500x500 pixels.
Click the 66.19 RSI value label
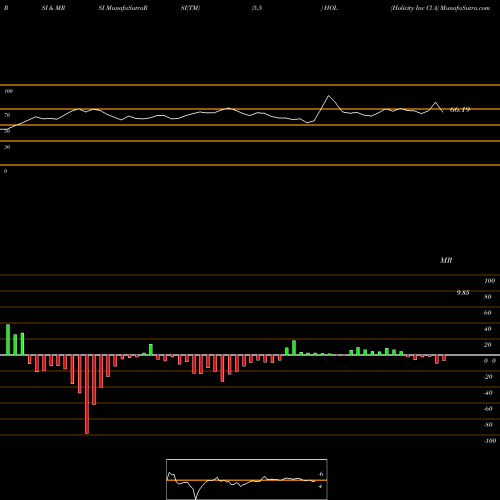[460, 109]
